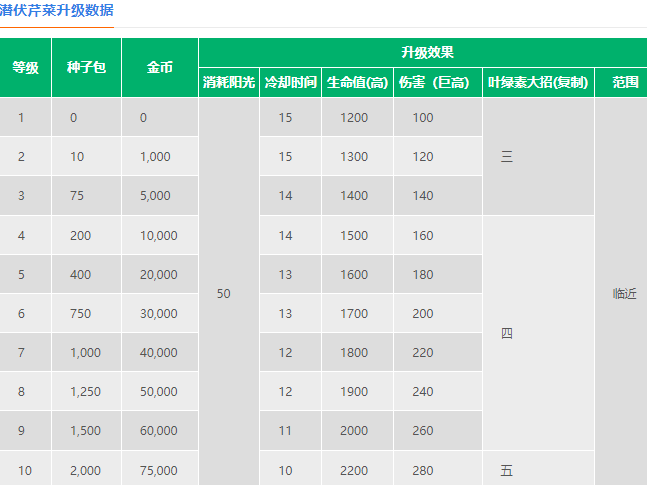Viewport: 647px width, 485px height.
Task: Click the 五 chlorophyll ability cell
Action: click(x=538, y=470)
